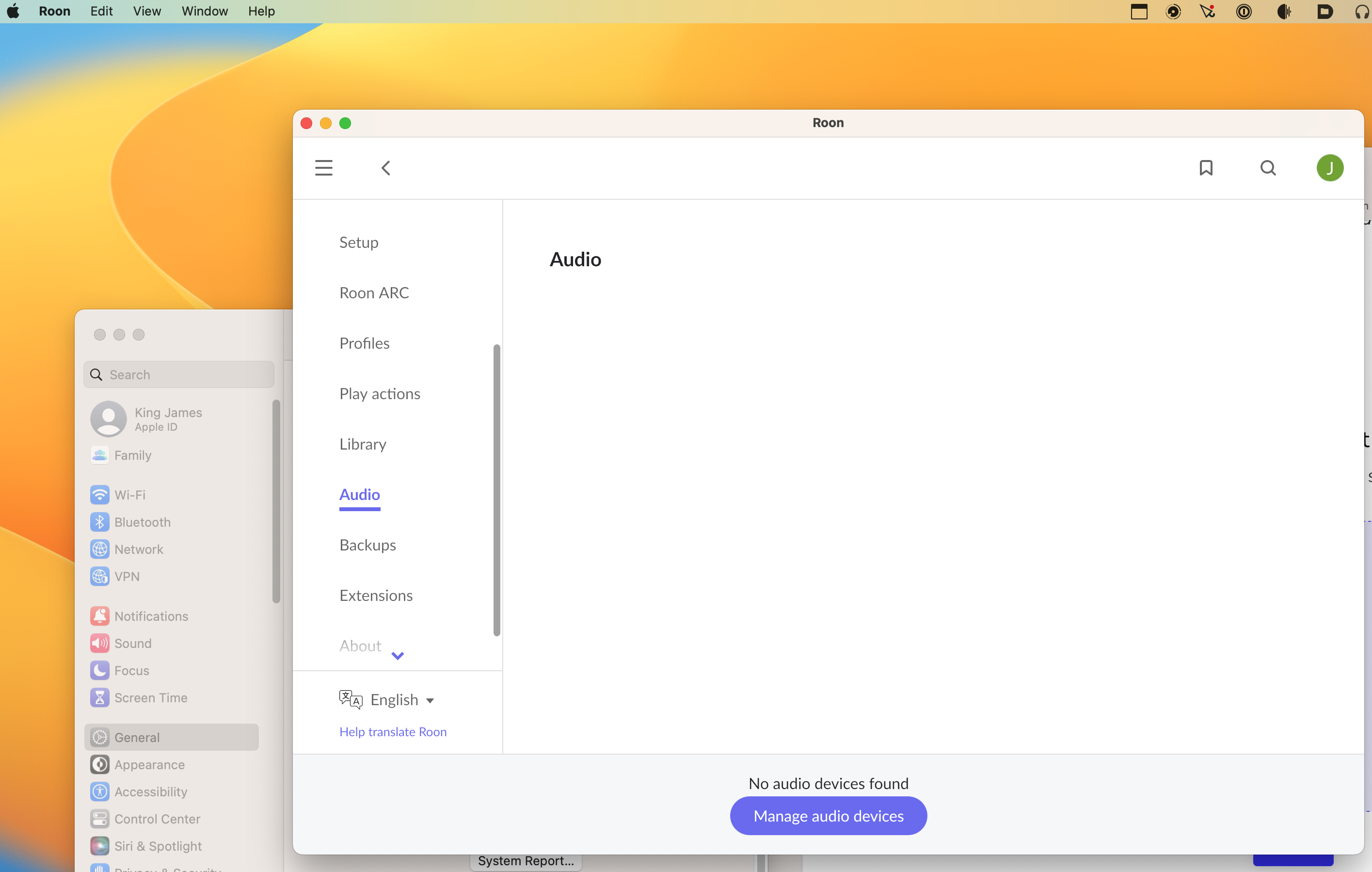This screenshot has height=872, width=1372.
Task: Open the Roon hamburger menu
Action: (x=324, y=167)
